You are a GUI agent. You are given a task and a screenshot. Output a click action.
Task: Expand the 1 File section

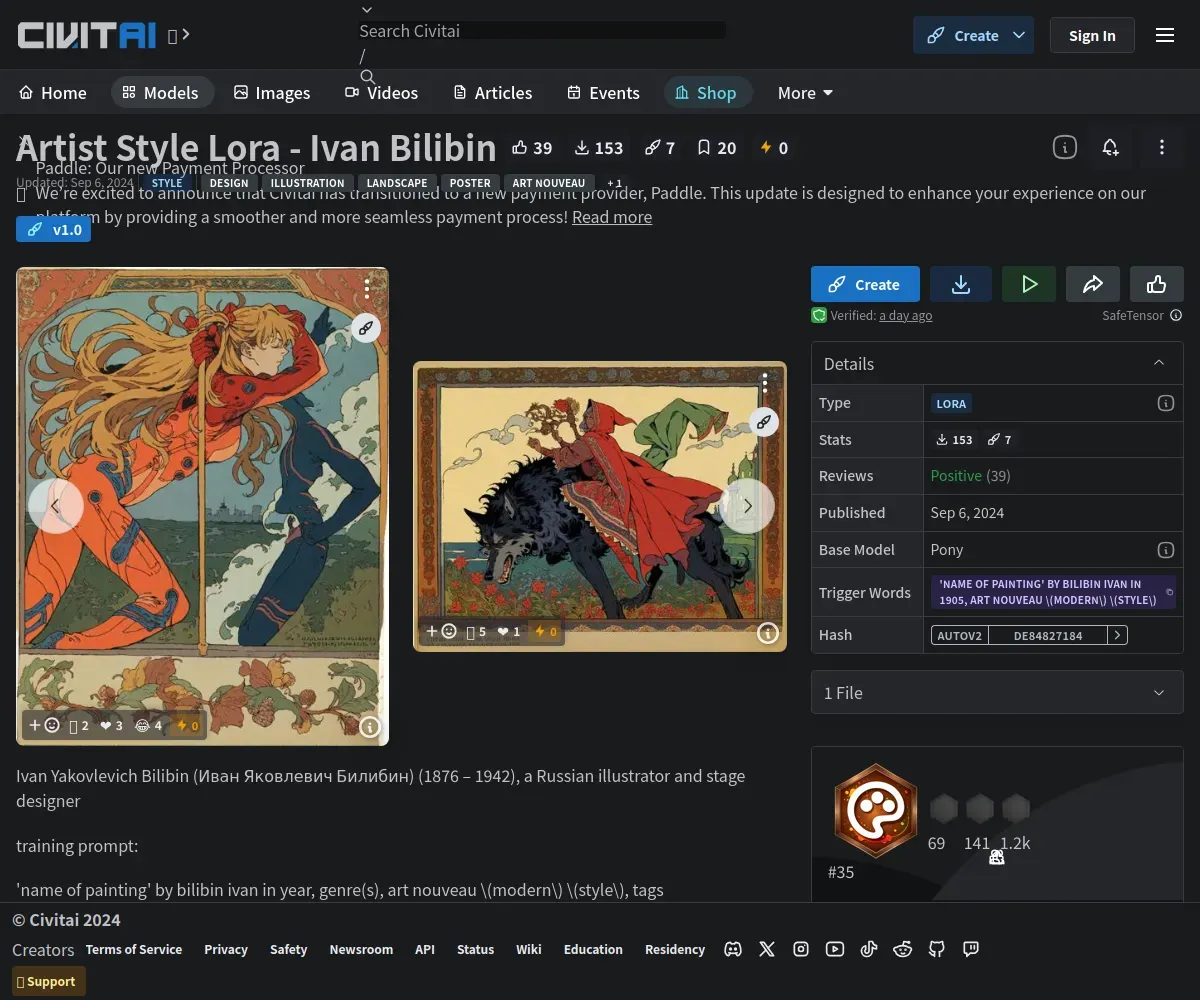click(x=997, y=692)
